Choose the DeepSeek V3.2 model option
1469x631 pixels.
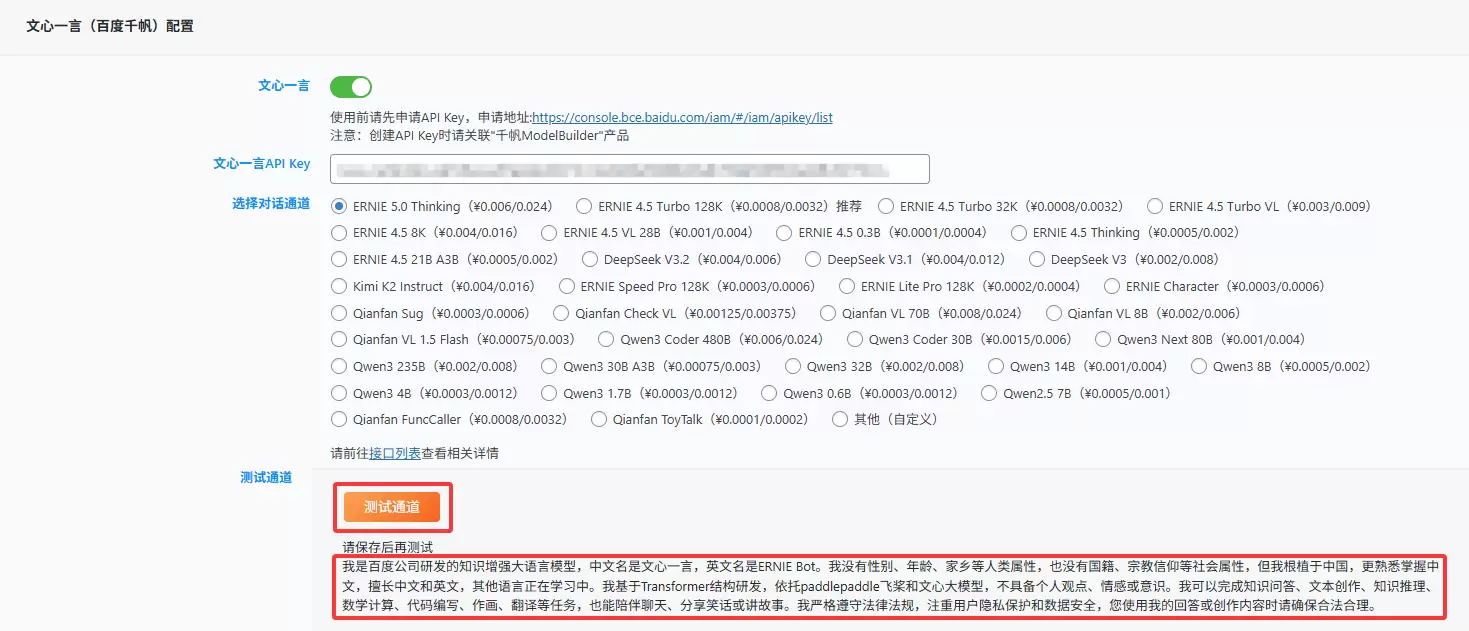tap(590, 259)
